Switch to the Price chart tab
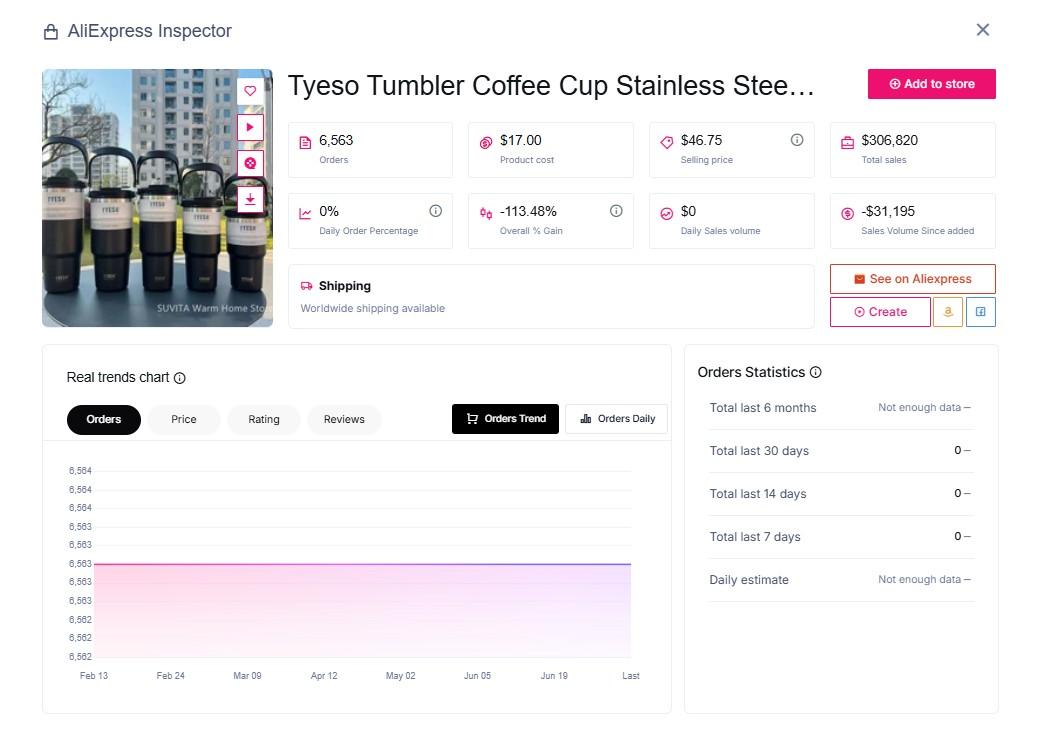 tap(184, 419)
